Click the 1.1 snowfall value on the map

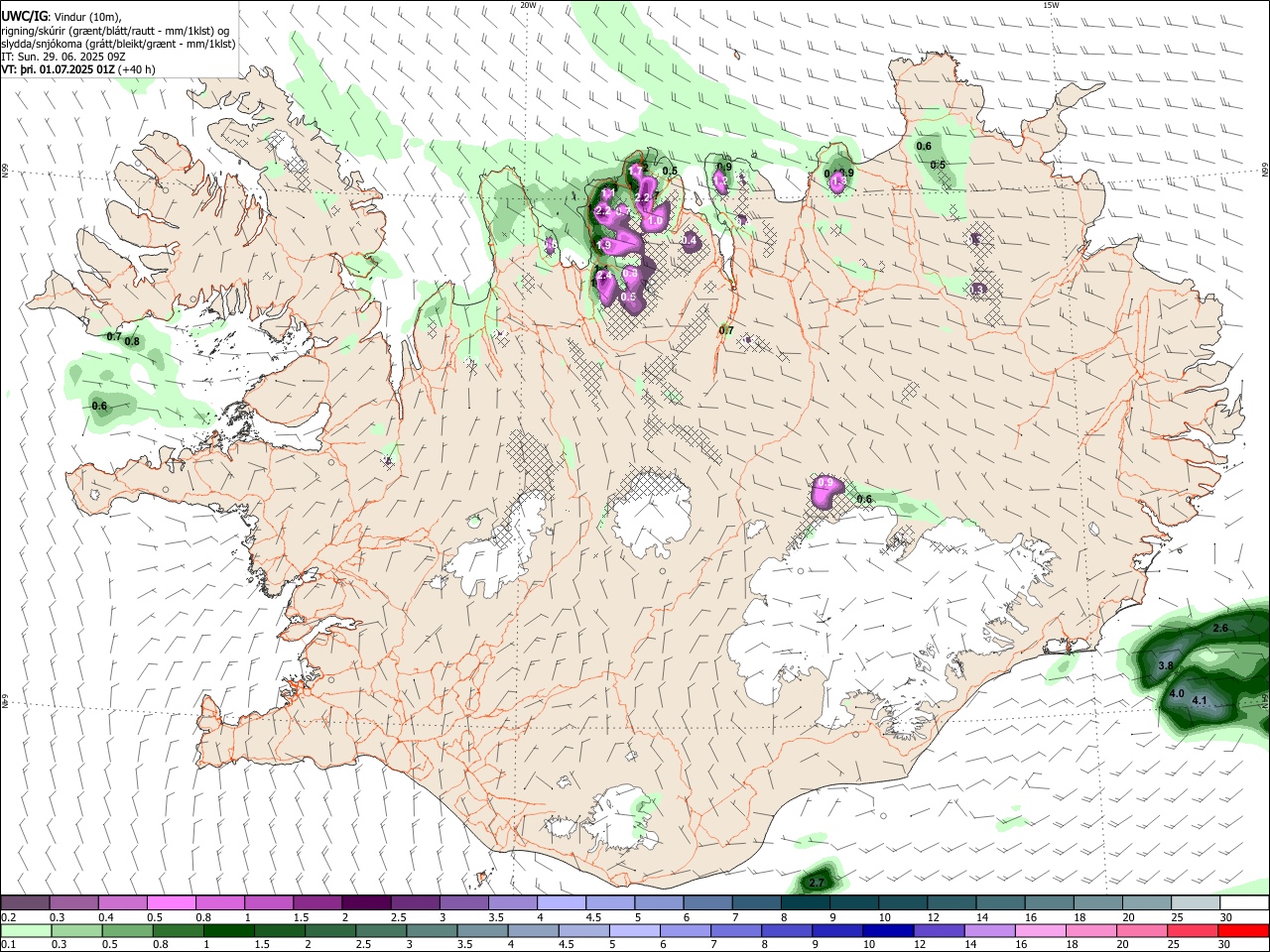tap(607, 193)
